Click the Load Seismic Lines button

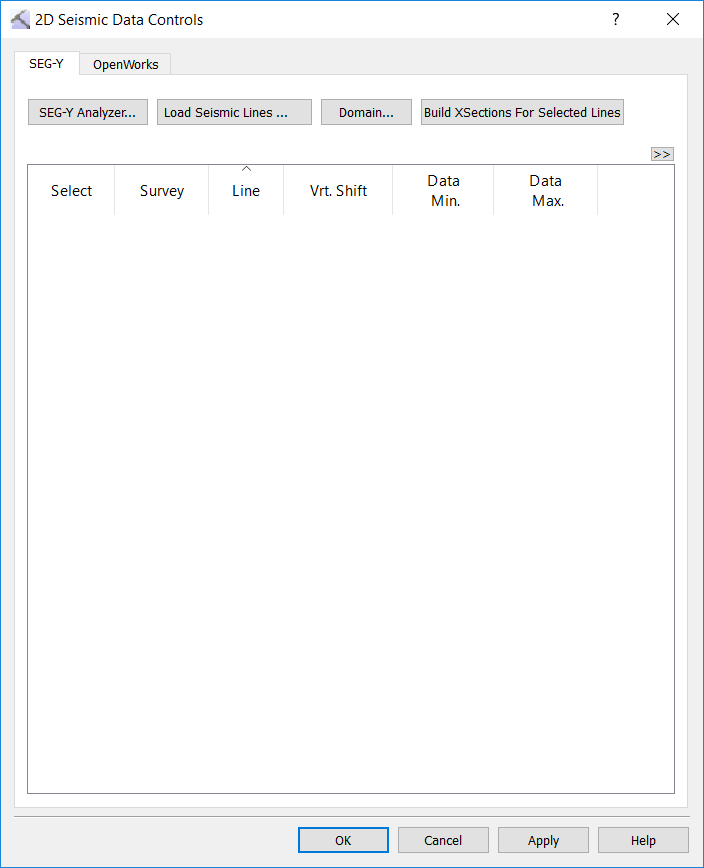point(234,112)
